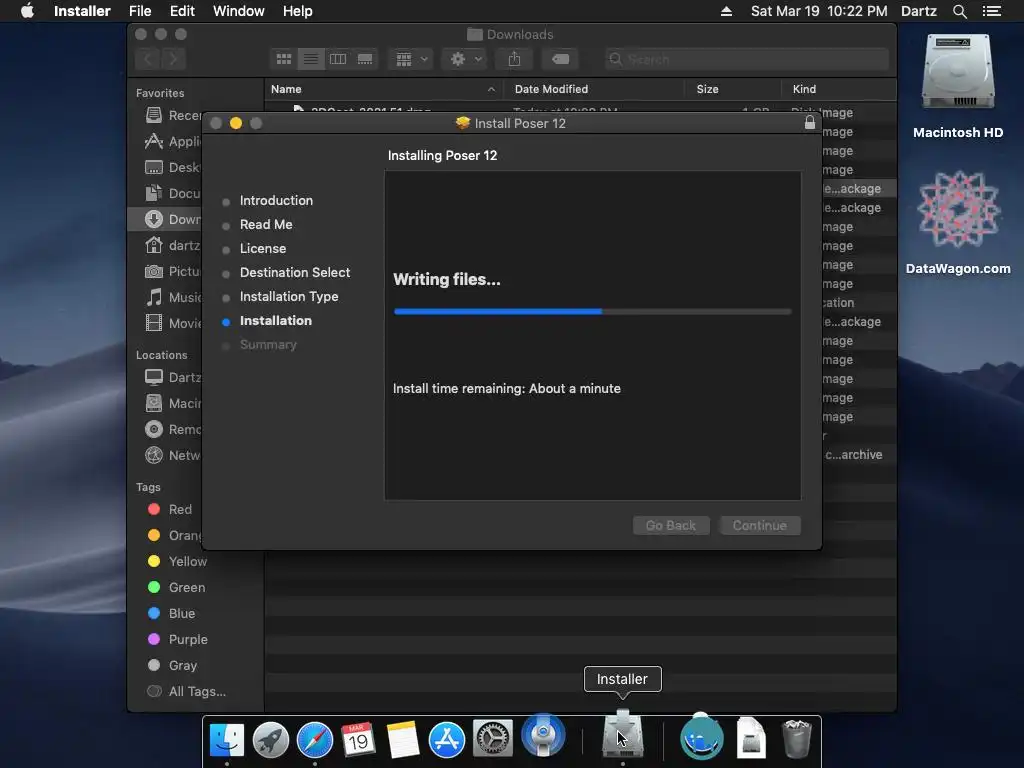Image resolution: width=1024 pixels, height=768 pixels.
Task: Switch Finder to list view
Action: tap(311, 59)
